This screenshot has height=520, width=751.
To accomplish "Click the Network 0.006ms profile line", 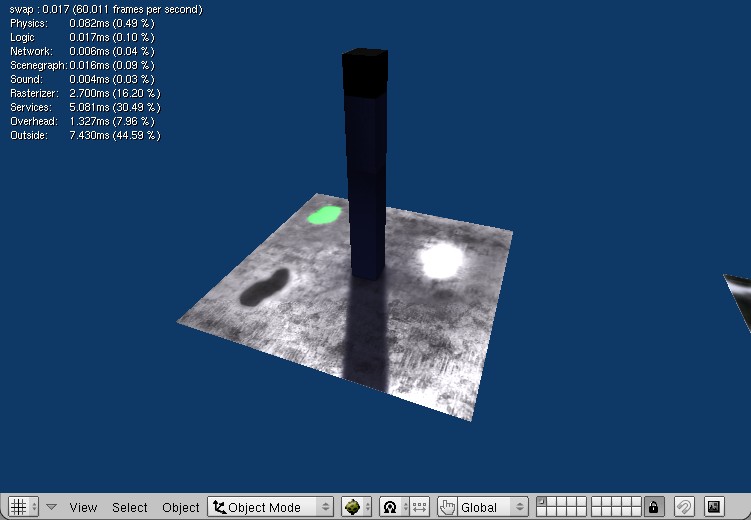I will coord(82,51).
